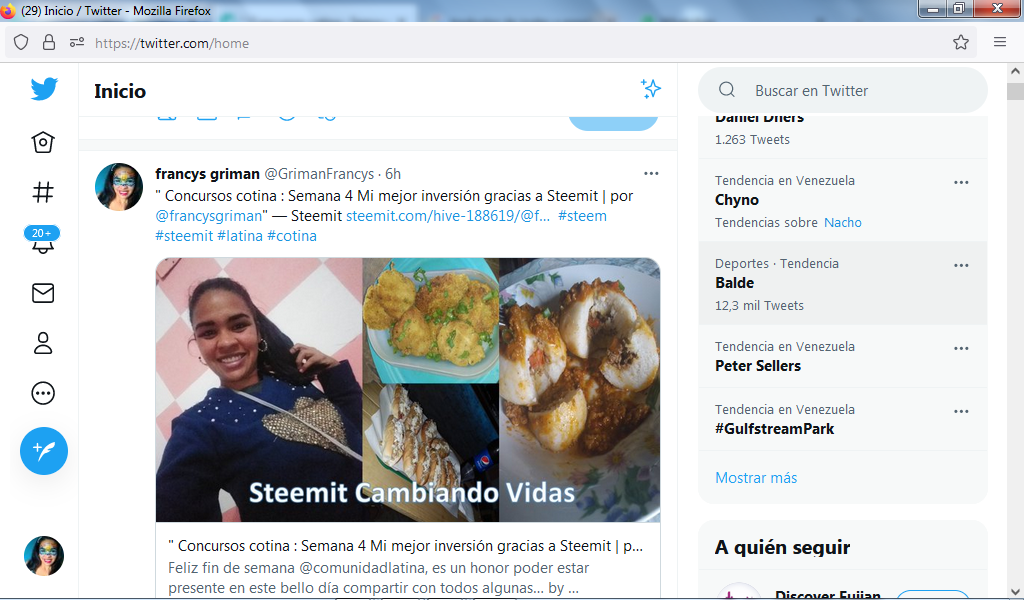Click the Twitter bird logo

44,89
